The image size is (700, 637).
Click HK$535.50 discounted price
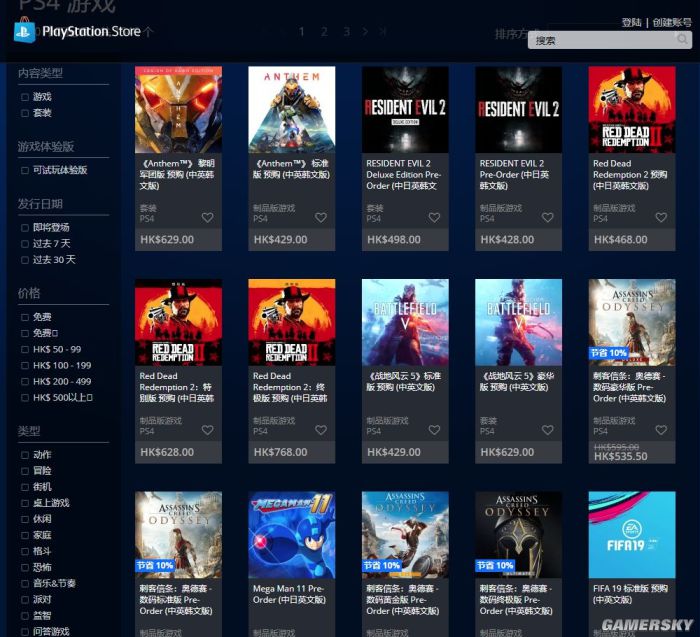coord(621,456)
